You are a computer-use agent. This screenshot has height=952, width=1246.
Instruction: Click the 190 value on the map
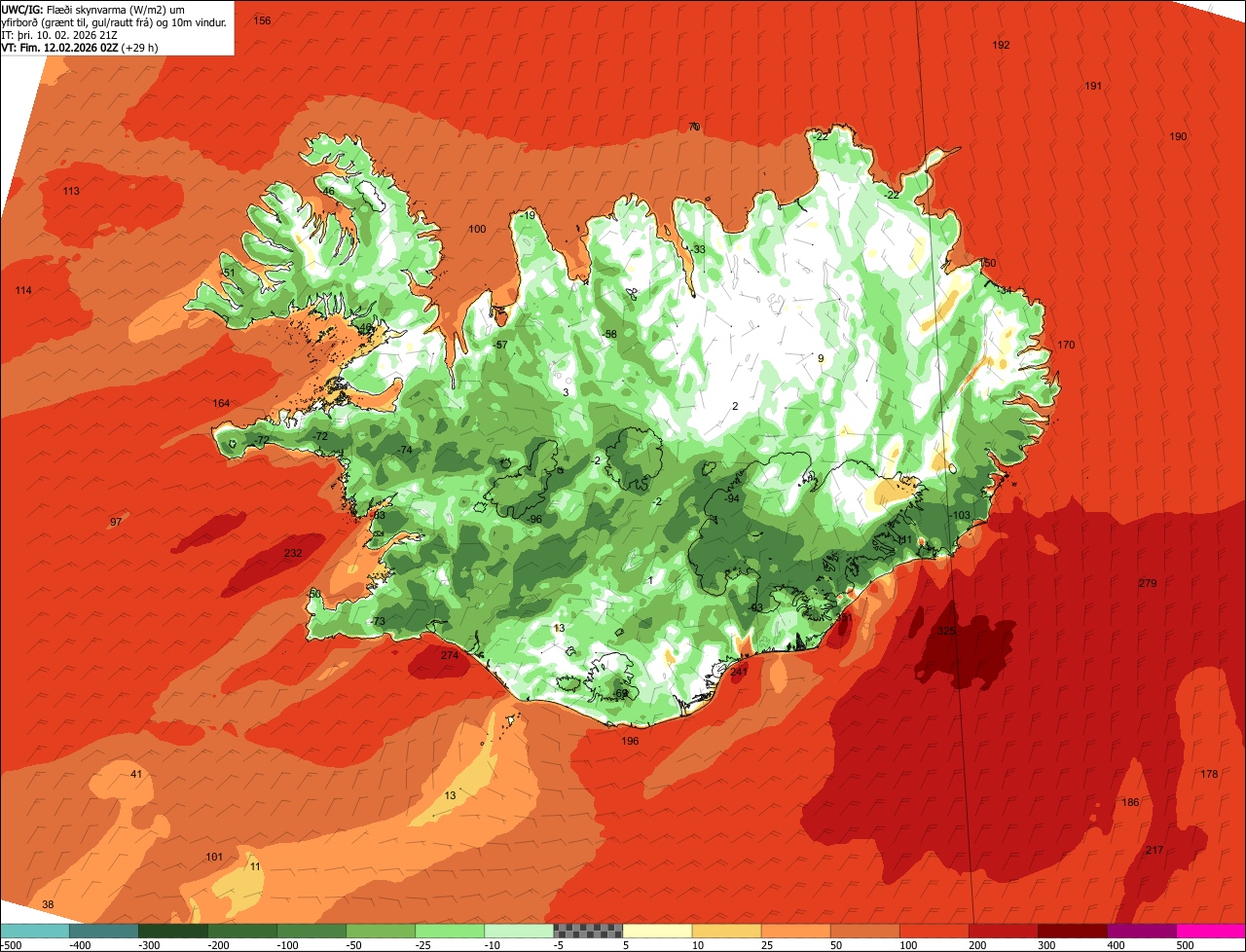(x=1178, y=136)
